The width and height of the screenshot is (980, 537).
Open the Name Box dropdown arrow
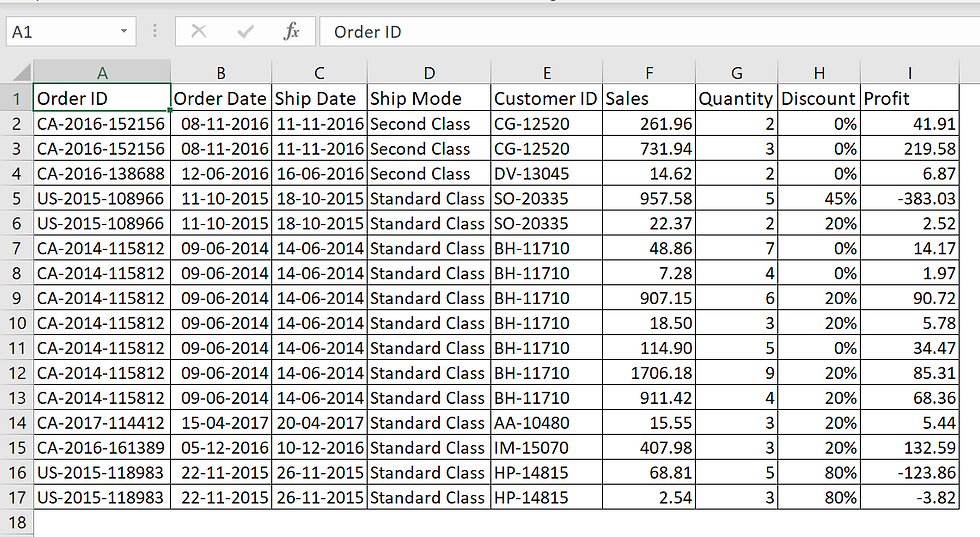tap(124, 32)
